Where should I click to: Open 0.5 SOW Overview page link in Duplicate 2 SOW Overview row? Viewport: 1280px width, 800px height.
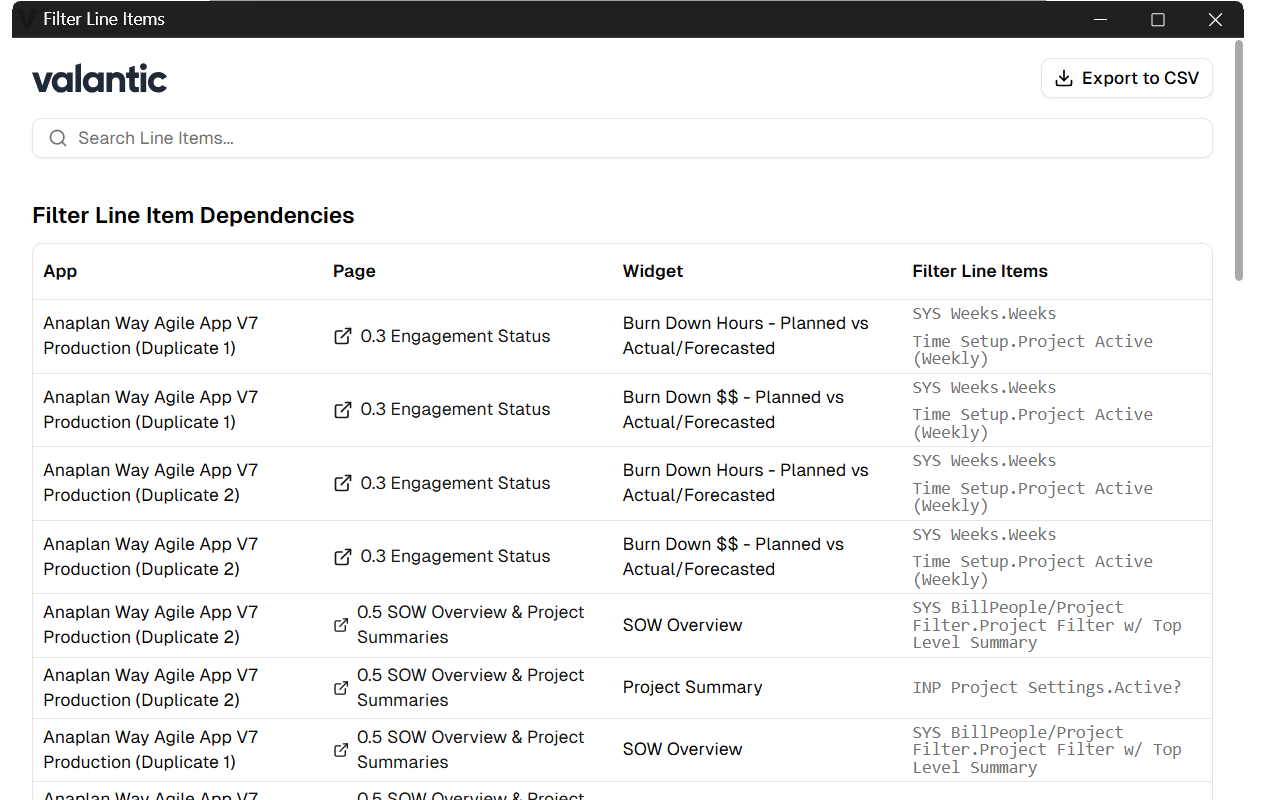pyautogui.click(x=470, y=625)
